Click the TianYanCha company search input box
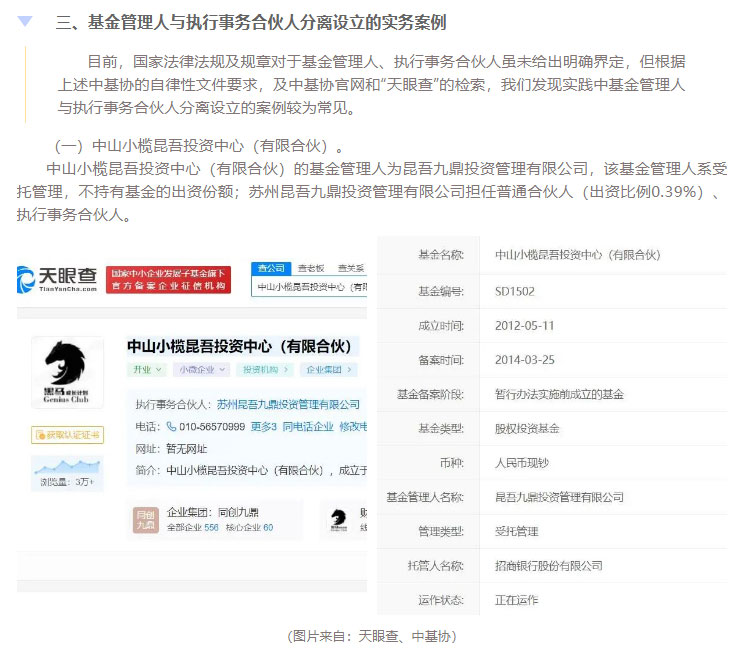 click(x=310, y=287)
